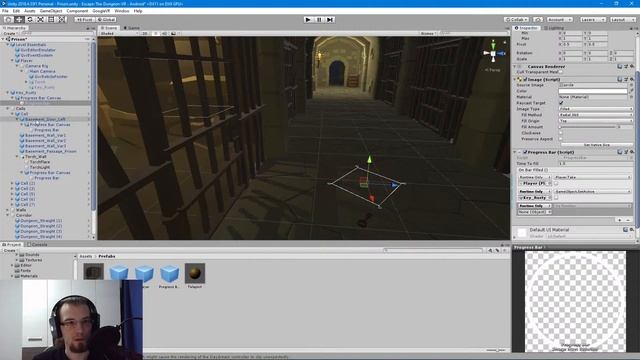The image size is (640, 360).
Task: Select the first prefab thumbnail
Action: point(93,272)
